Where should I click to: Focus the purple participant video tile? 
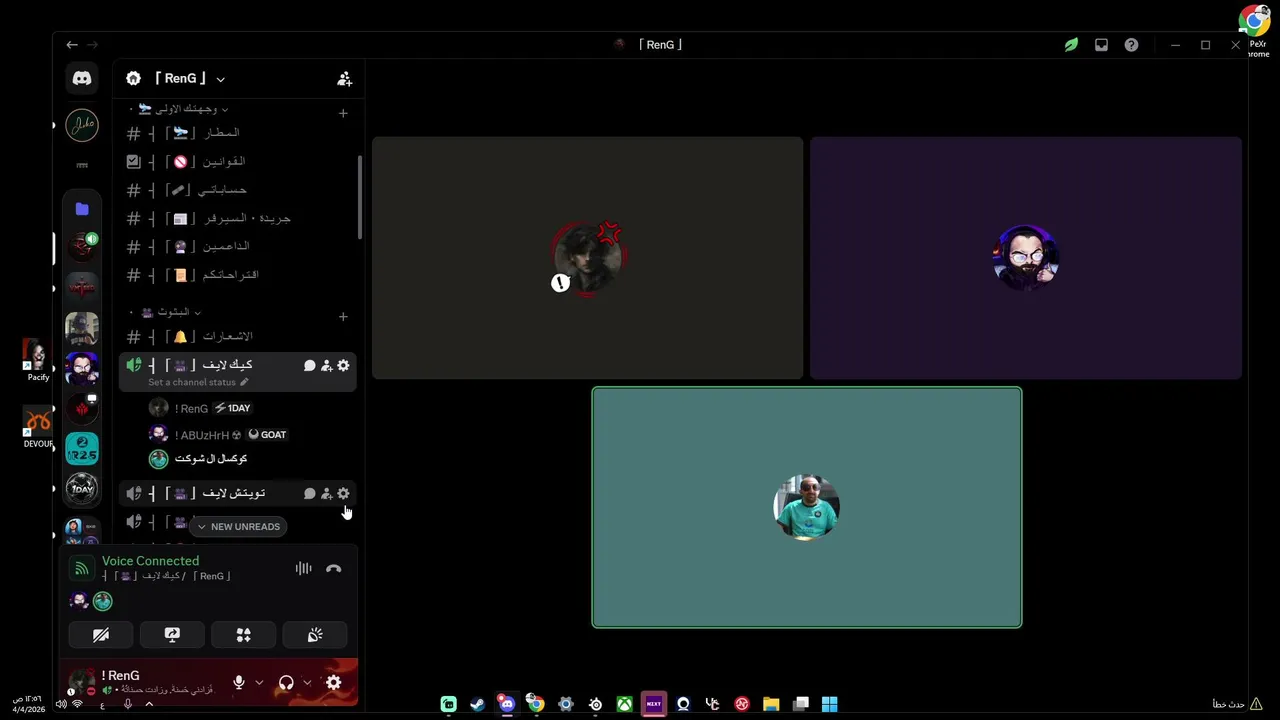coord(1026,258)
